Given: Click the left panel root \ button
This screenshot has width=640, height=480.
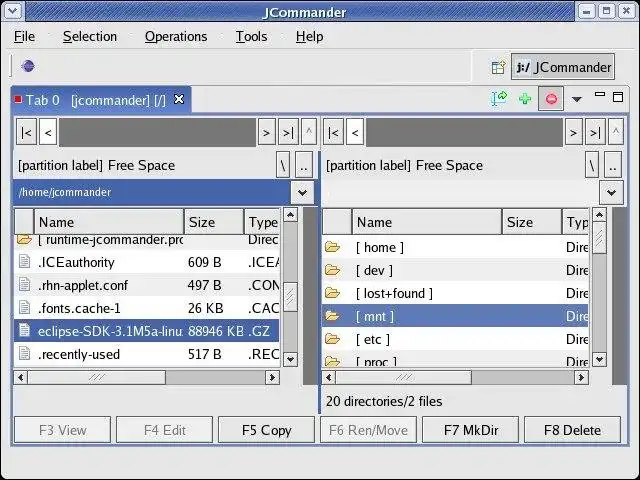Looking at the screenshot, I should click(283, 165).
